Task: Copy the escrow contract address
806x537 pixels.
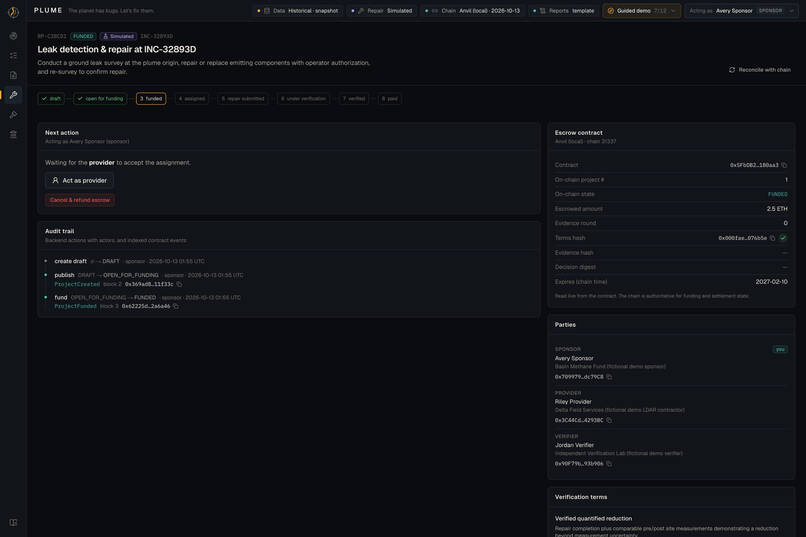Action: tap(784, 165)
